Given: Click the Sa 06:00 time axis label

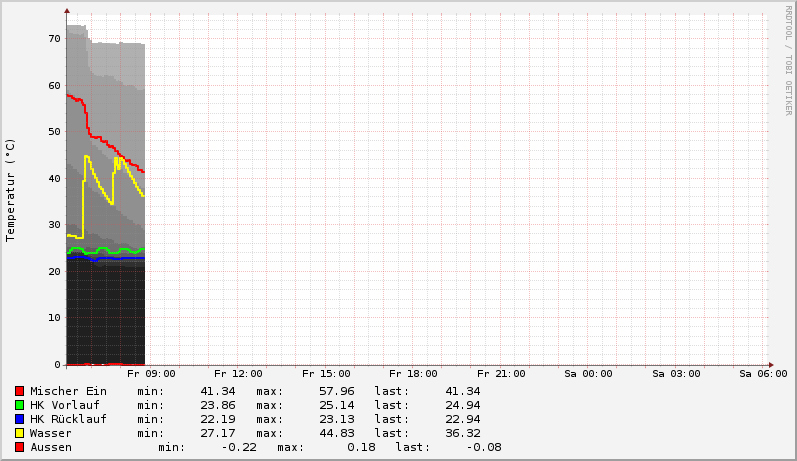Looking at the screenshot, I should click(763, 374).
